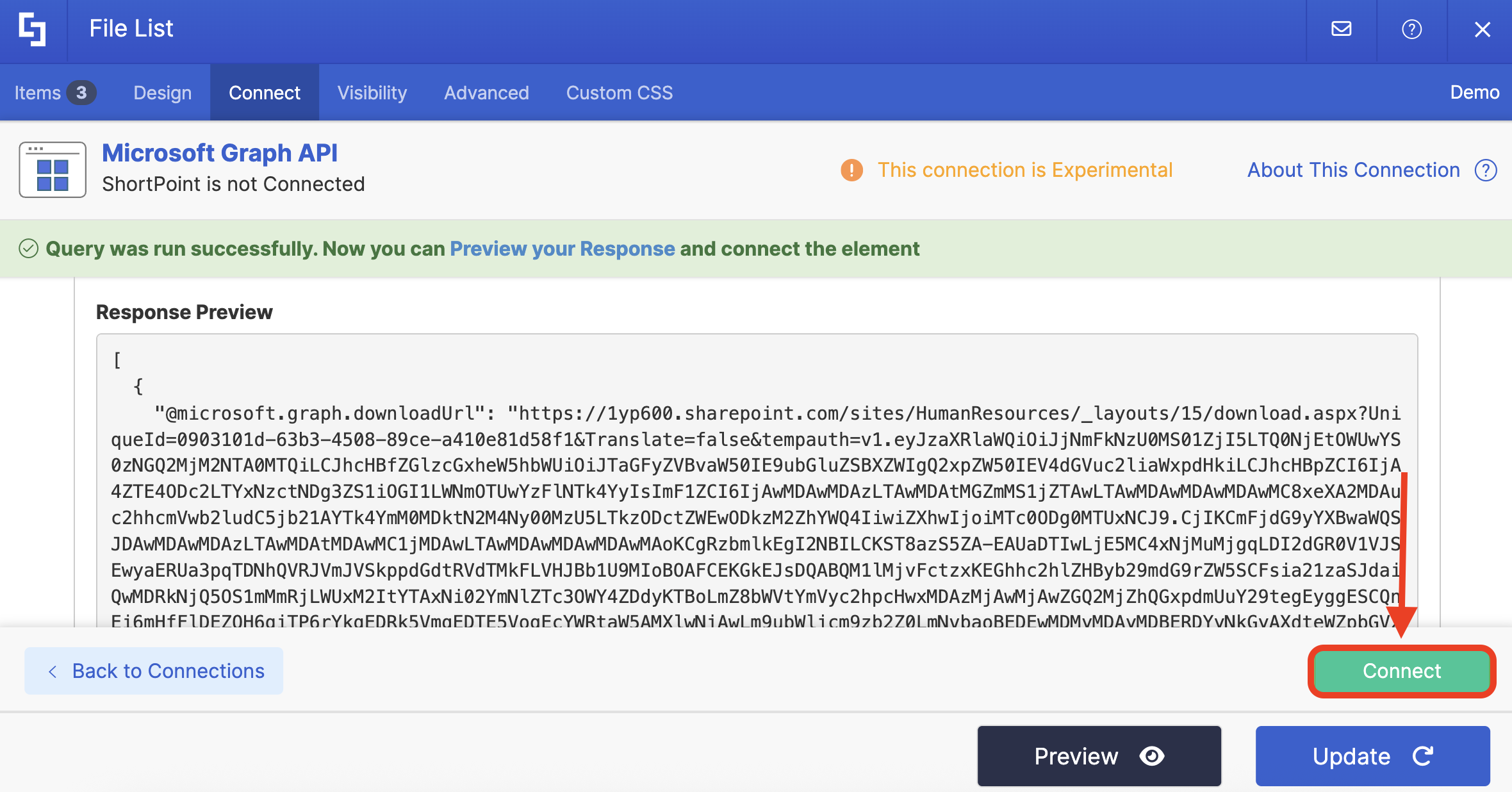Open the Advanced tab

(x=486, y=93)
